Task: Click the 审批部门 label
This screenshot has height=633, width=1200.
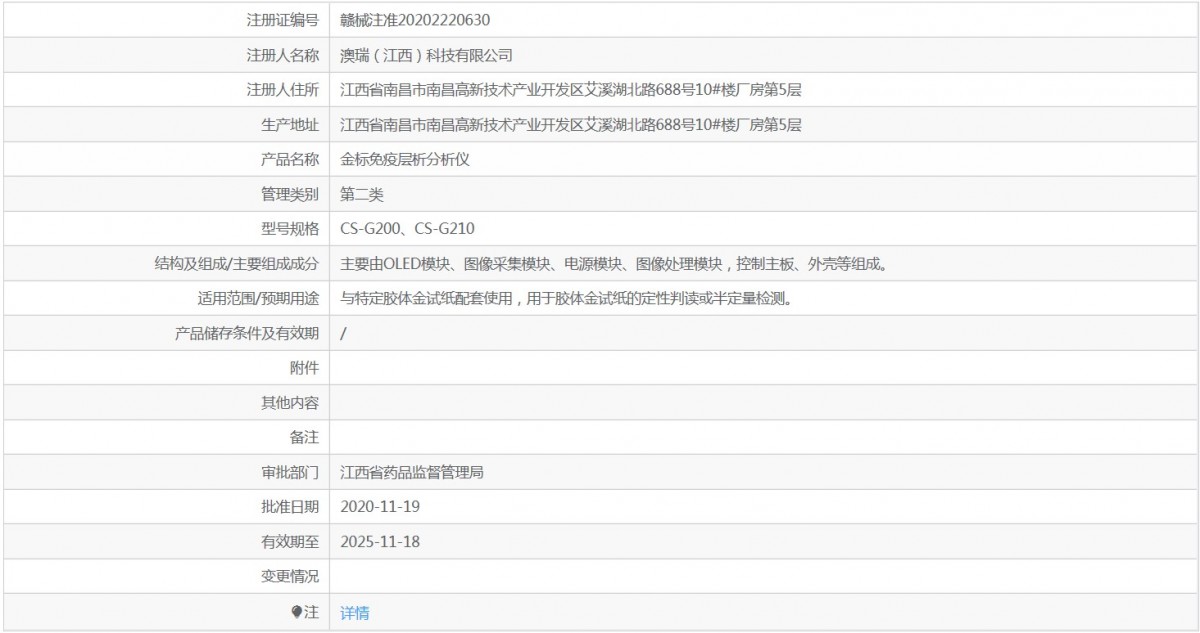Action: point(290,472)
